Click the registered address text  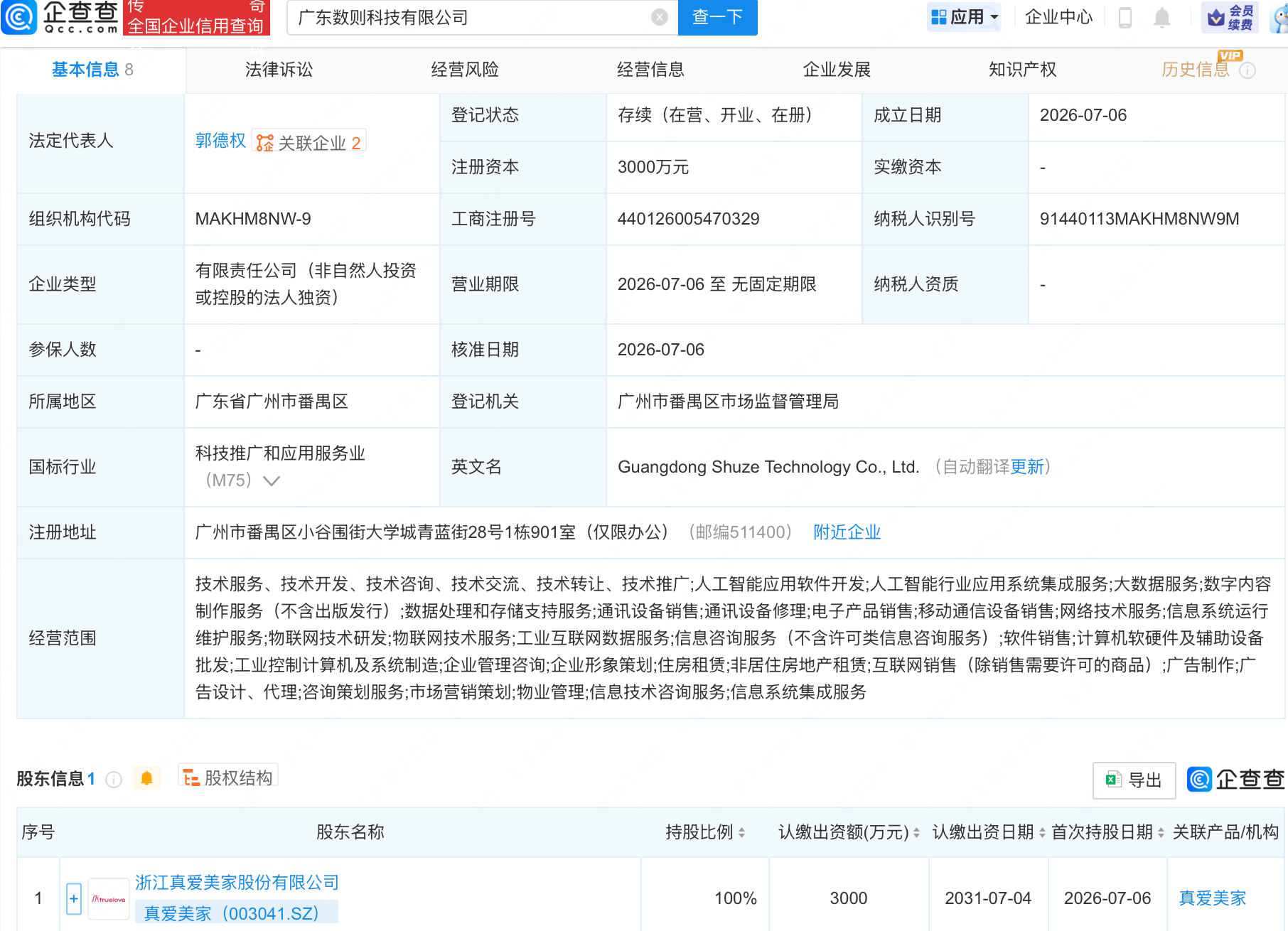[432, 532]
